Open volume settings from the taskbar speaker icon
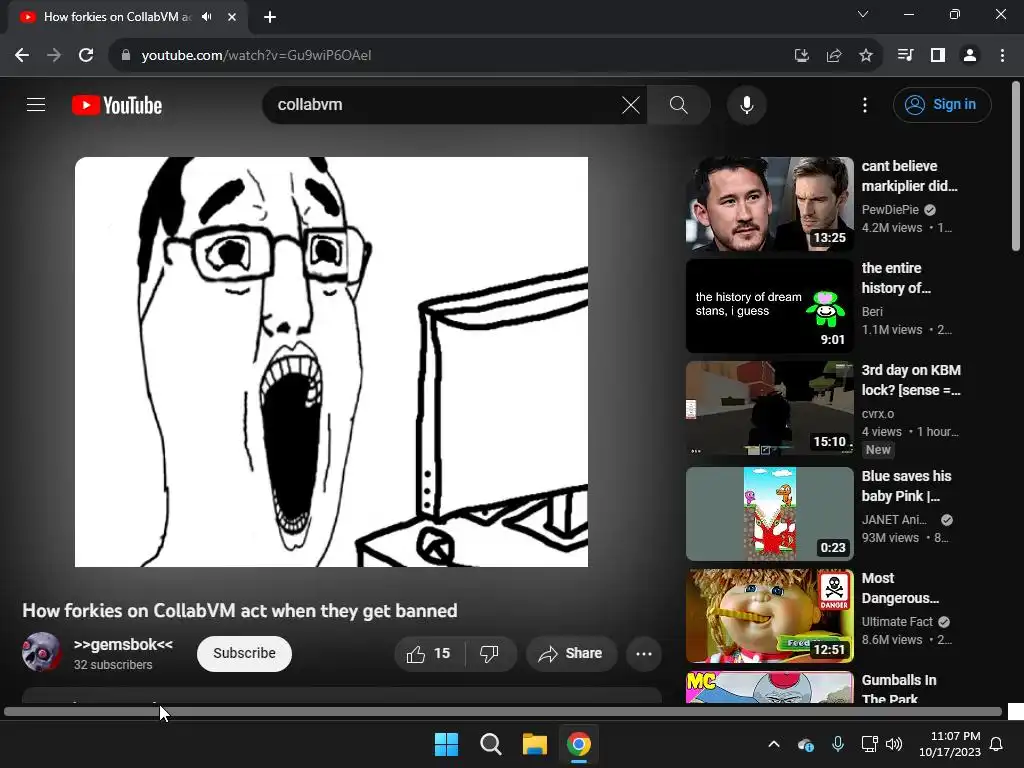 pyautogui.click(x=894, y=744)
